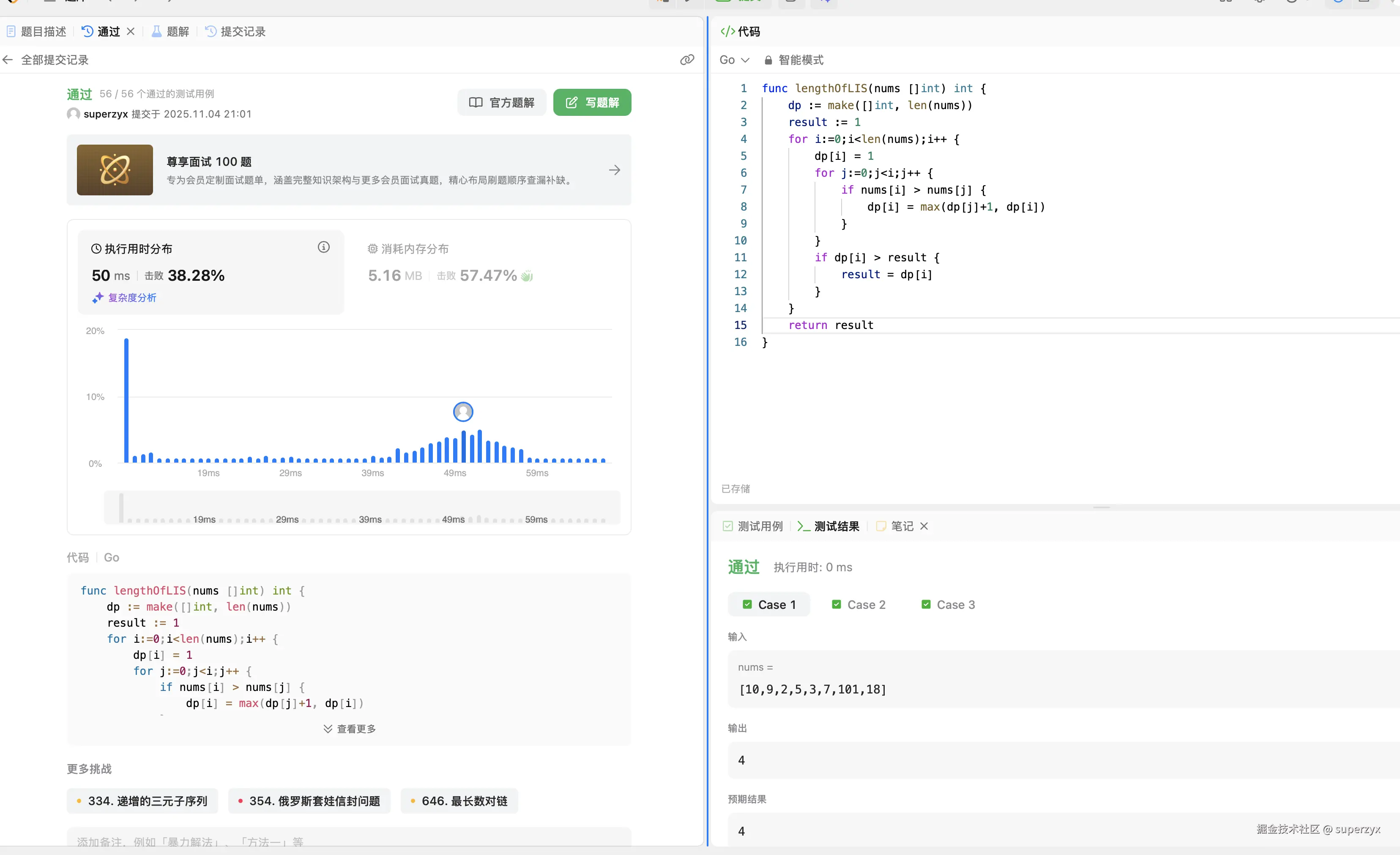Image resolution: width=1400 pixels, height=855 pixels.
Task: Click the copy link icon
Action: [687, 60]
